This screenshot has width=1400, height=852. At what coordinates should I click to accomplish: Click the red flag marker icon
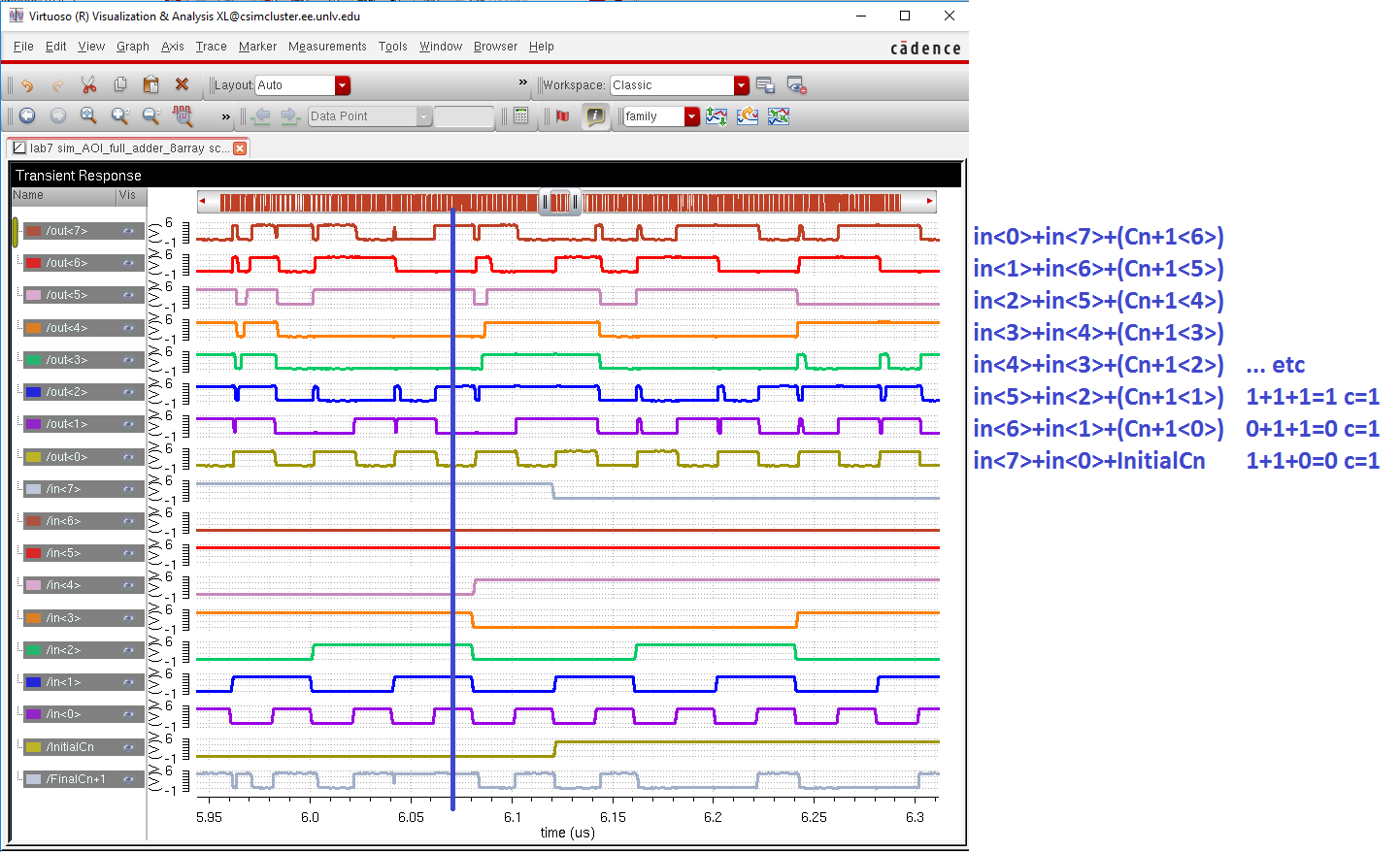click(562, 116)
